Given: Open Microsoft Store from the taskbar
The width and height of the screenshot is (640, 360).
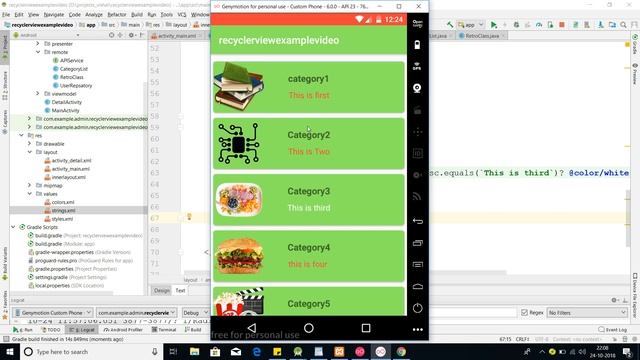Looking at the screenshot, I should point(215,351).
